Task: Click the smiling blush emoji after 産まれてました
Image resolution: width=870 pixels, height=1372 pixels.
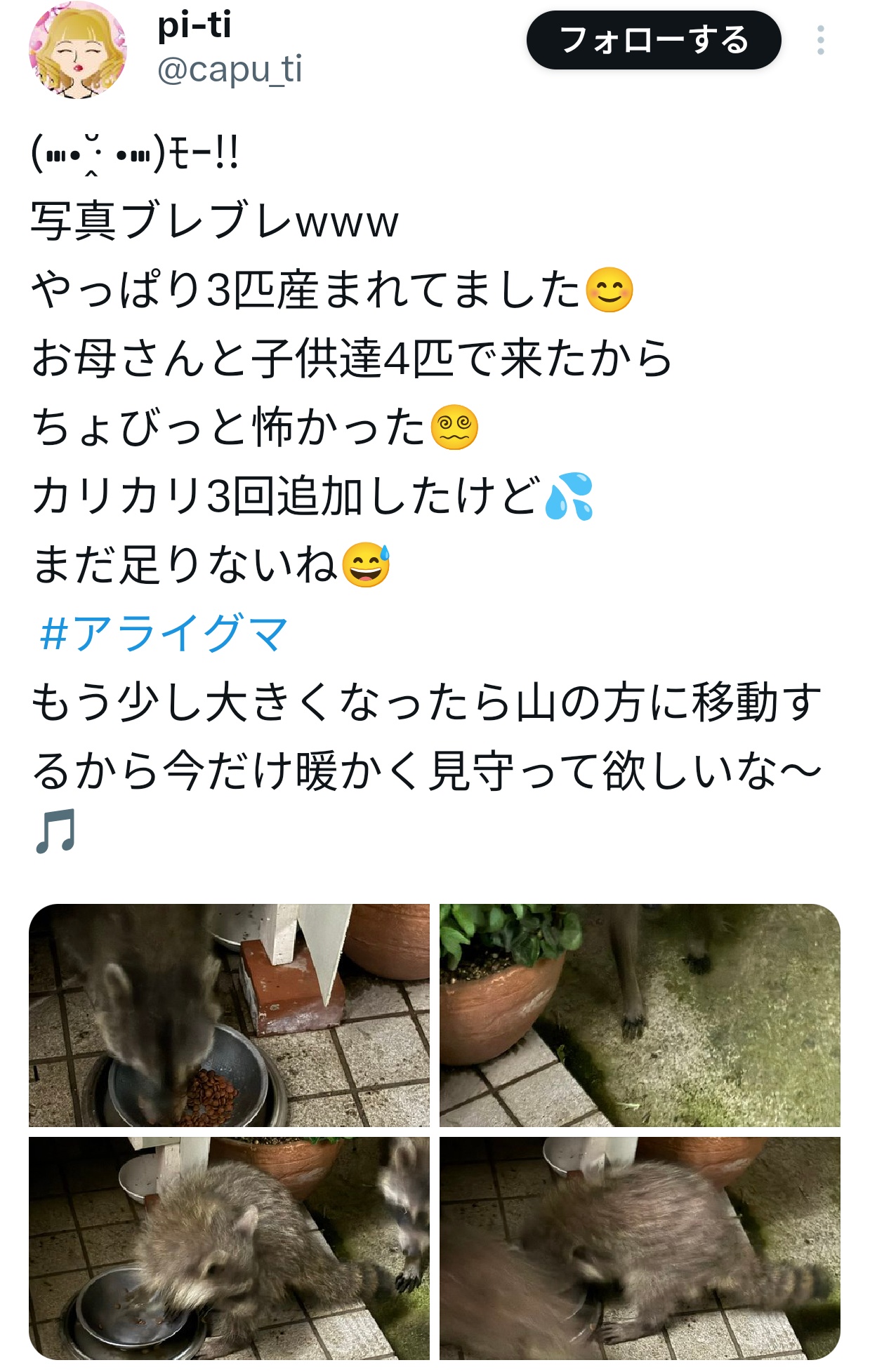Action: pyautogui.click(x=609, y=290)
